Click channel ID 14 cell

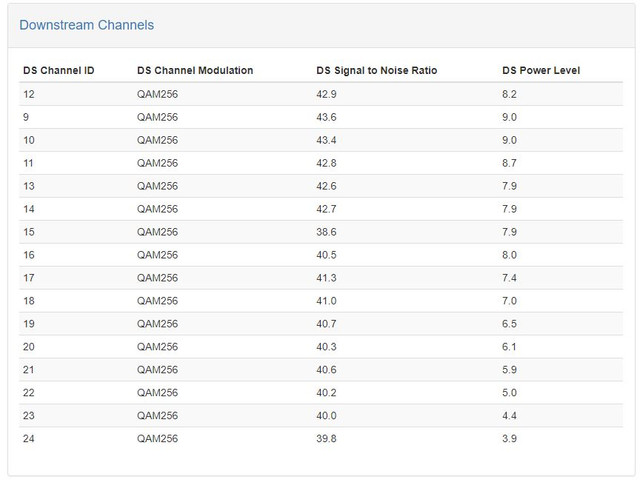click(29, 209)
